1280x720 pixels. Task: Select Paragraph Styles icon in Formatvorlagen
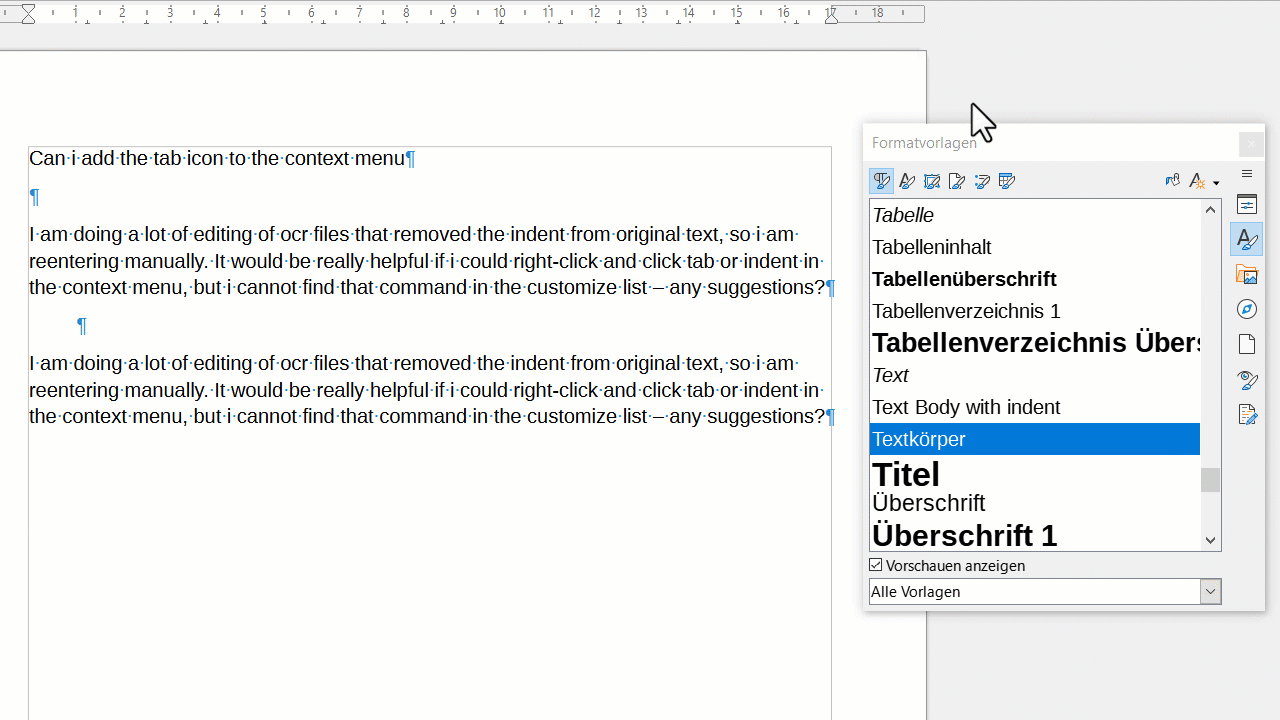pos(881,181)
